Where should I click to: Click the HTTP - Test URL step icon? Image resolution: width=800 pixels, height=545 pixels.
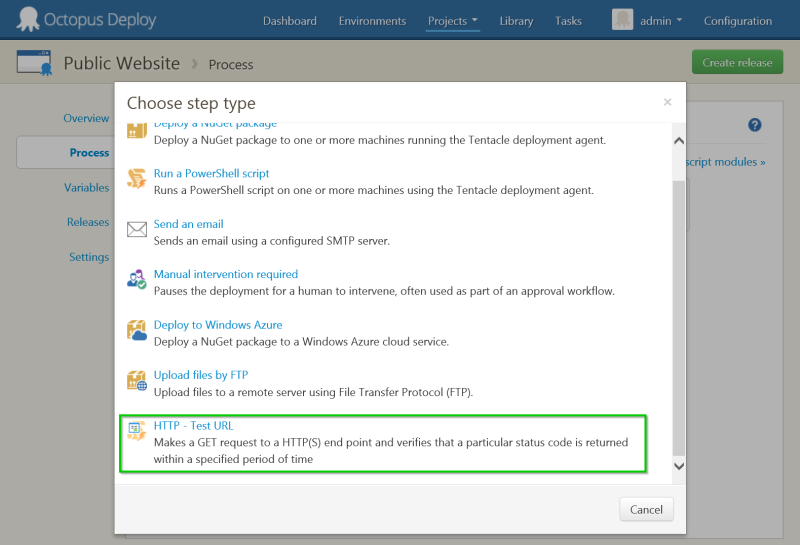[x=137, y=431]
